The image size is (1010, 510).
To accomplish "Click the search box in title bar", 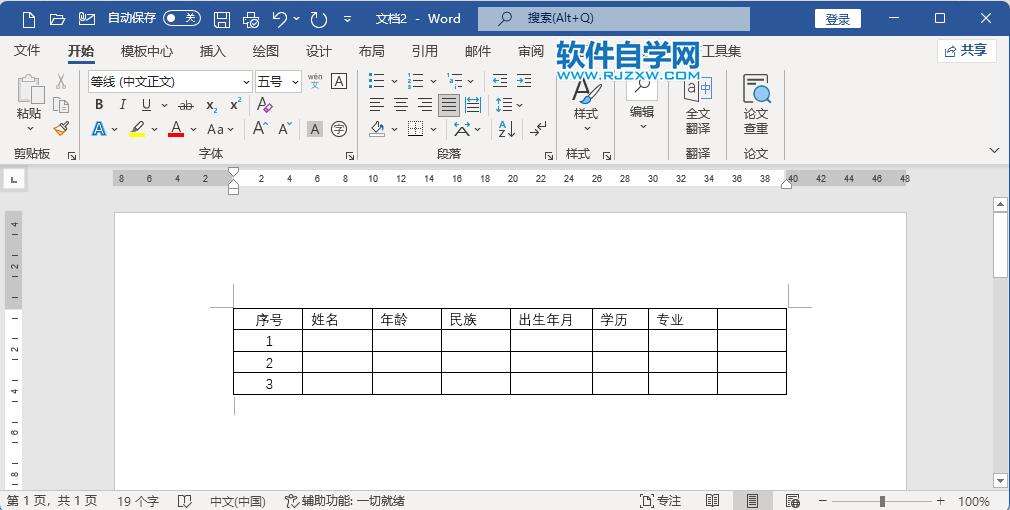I will tap(614, 19).
